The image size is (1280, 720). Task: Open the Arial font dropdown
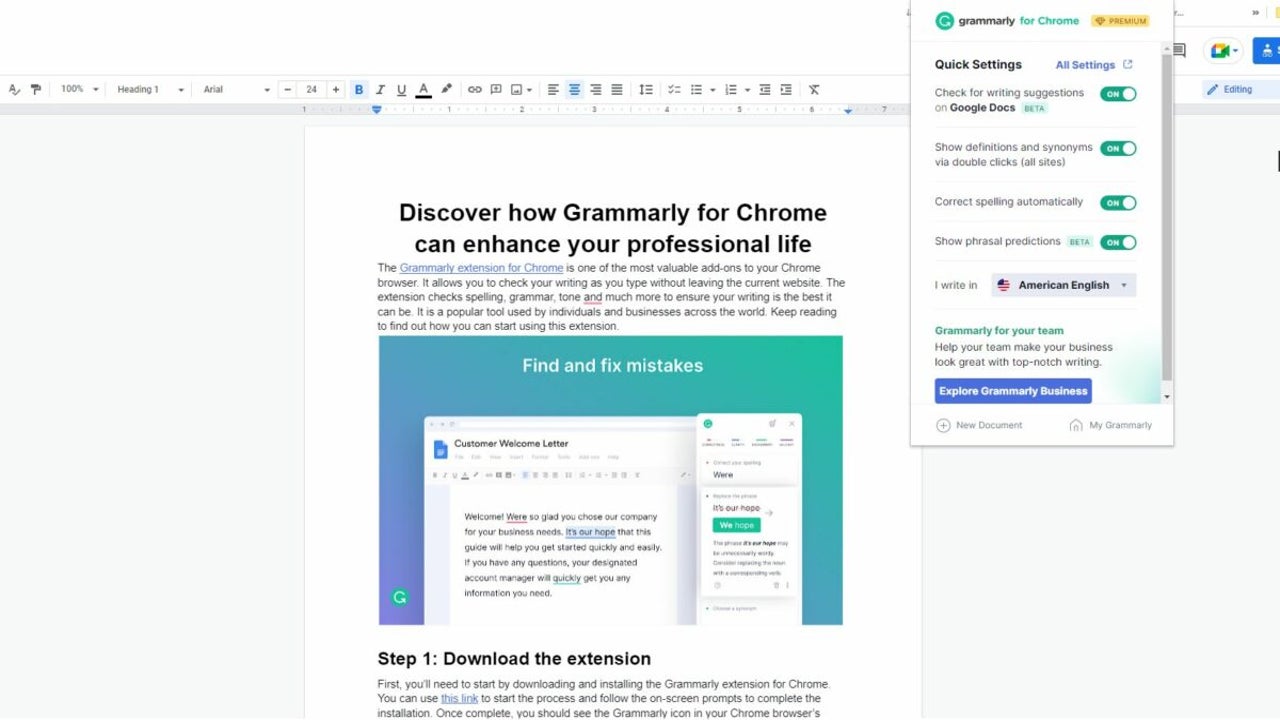point(236,90)
